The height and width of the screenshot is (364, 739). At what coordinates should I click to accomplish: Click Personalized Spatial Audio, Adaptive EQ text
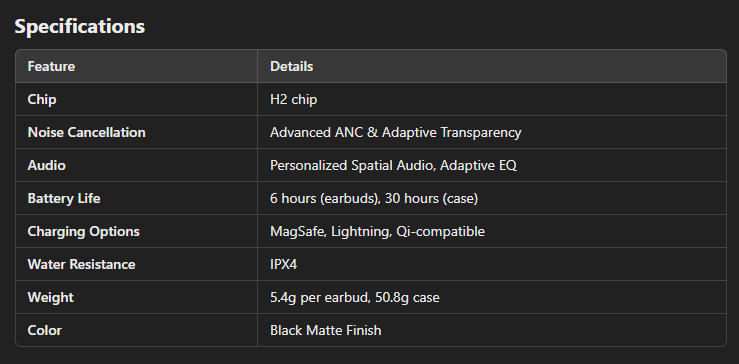393,165
